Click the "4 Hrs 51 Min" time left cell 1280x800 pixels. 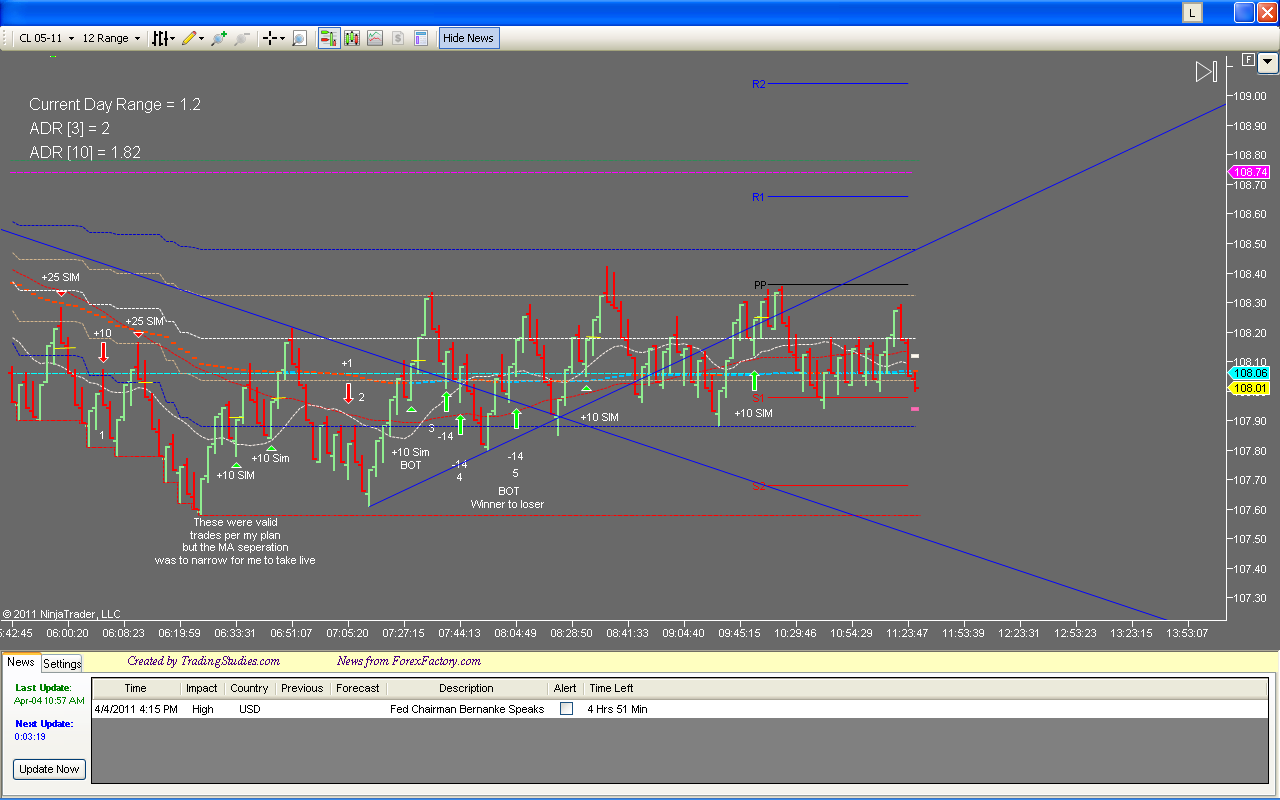(618, 709)
